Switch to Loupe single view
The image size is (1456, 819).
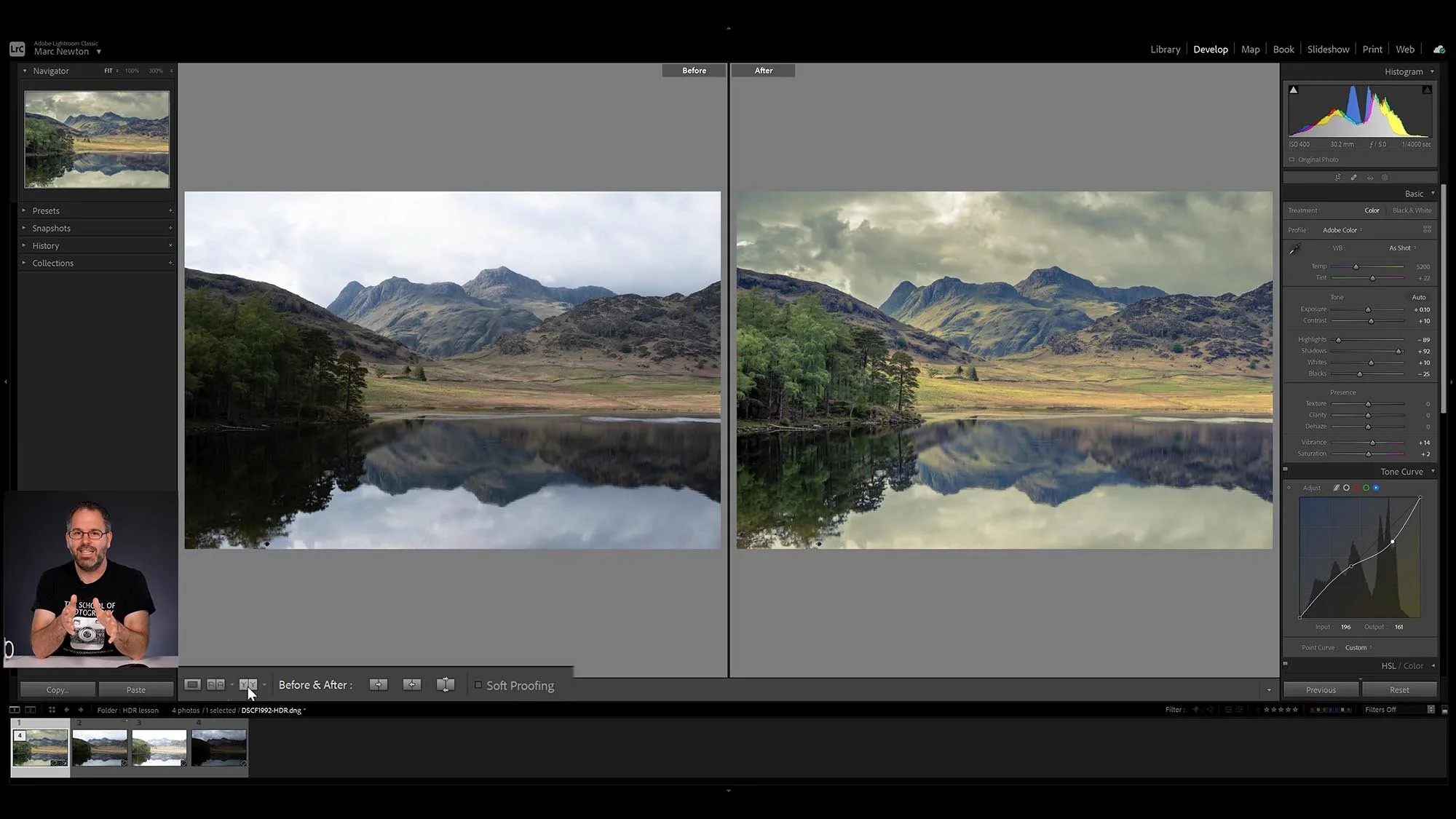tap(192, 685)
